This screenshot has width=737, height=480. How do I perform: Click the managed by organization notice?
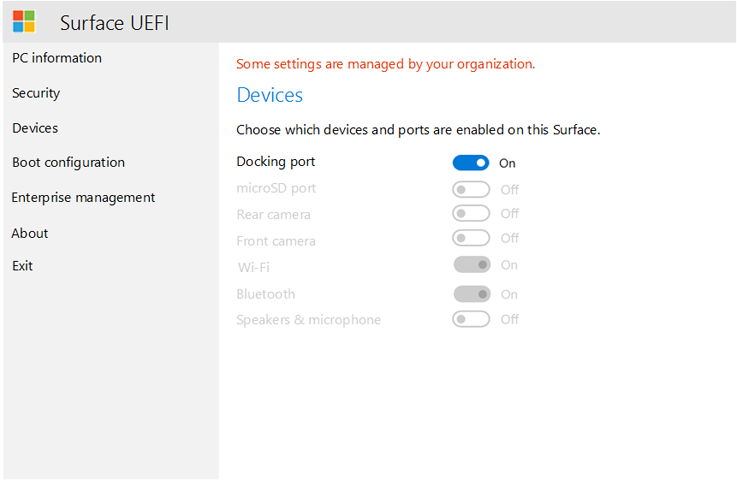pos(385,64)
